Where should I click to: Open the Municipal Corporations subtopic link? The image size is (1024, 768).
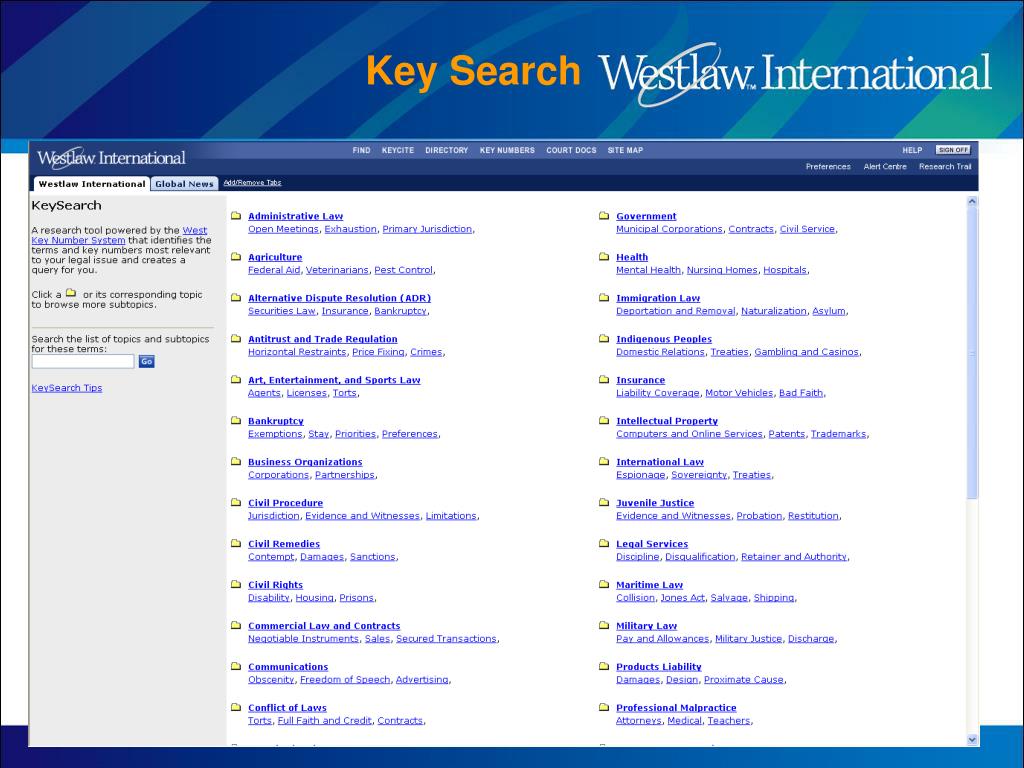669,229
